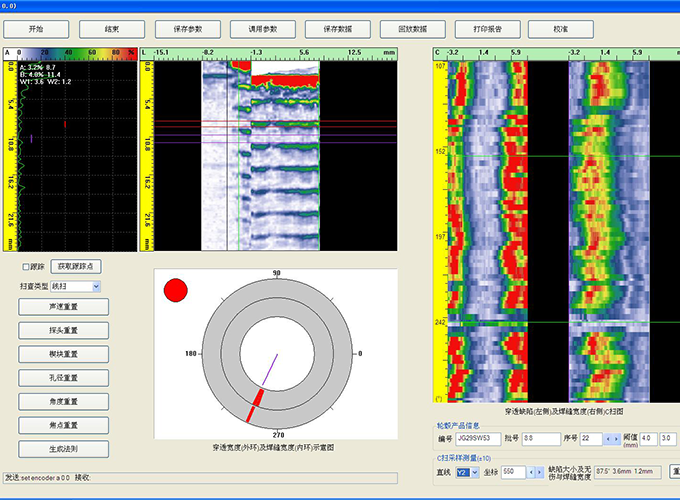Click the 打印报告 print report button

[489, 30]
